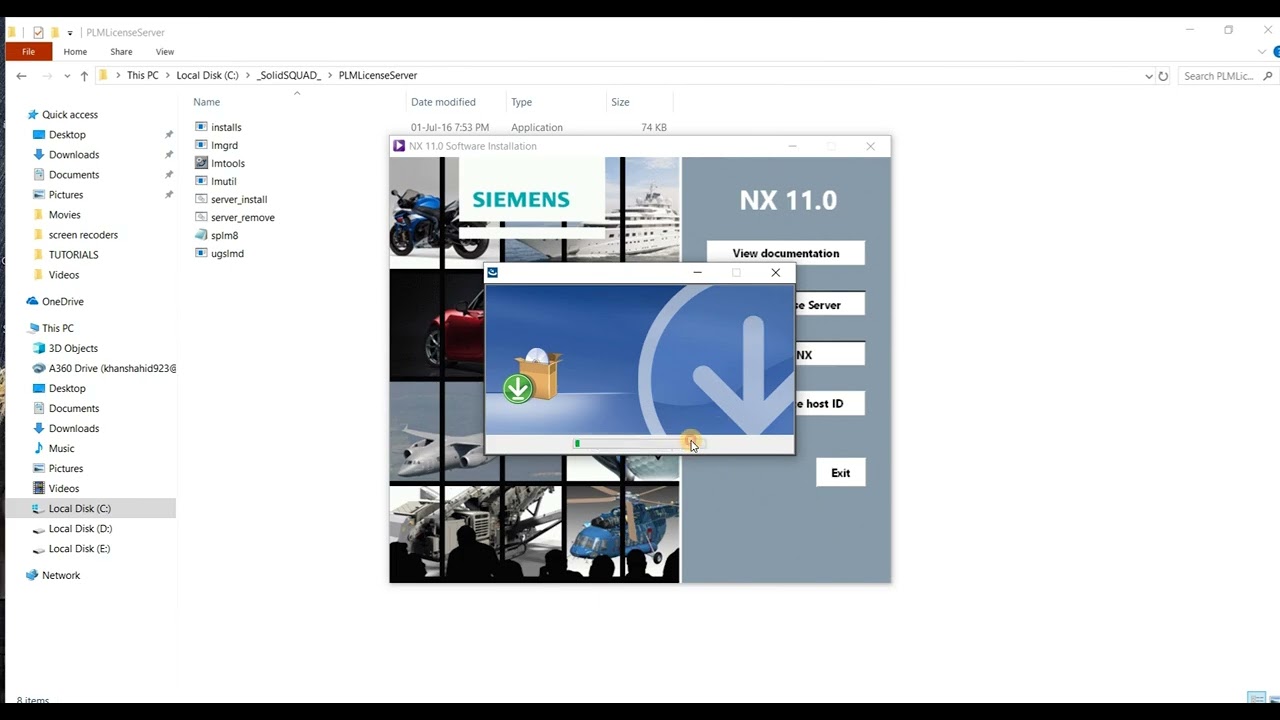
Task: Click the server_install batch file icon
Action: tap(201, 199)
